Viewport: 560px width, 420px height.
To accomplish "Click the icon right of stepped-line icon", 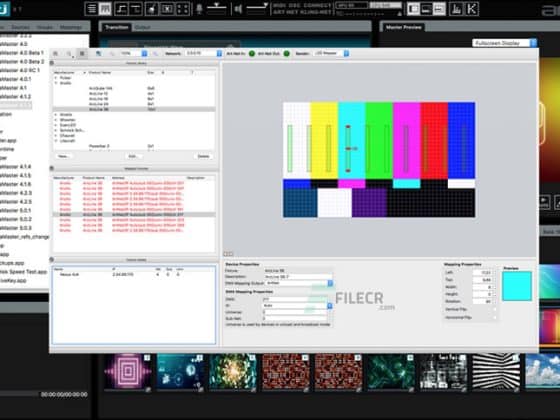I will (135, 9).
